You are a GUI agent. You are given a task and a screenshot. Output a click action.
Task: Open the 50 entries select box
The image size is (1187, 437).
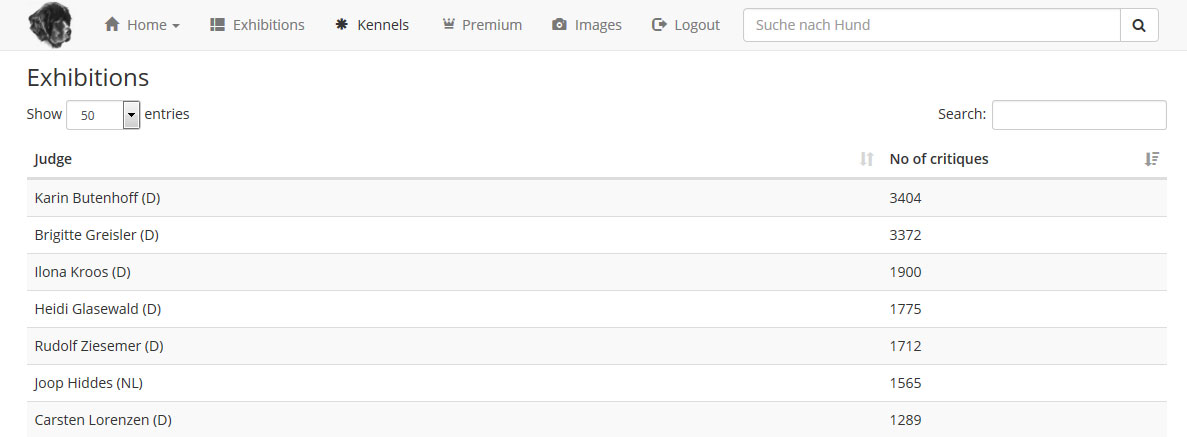coord(104,115)
